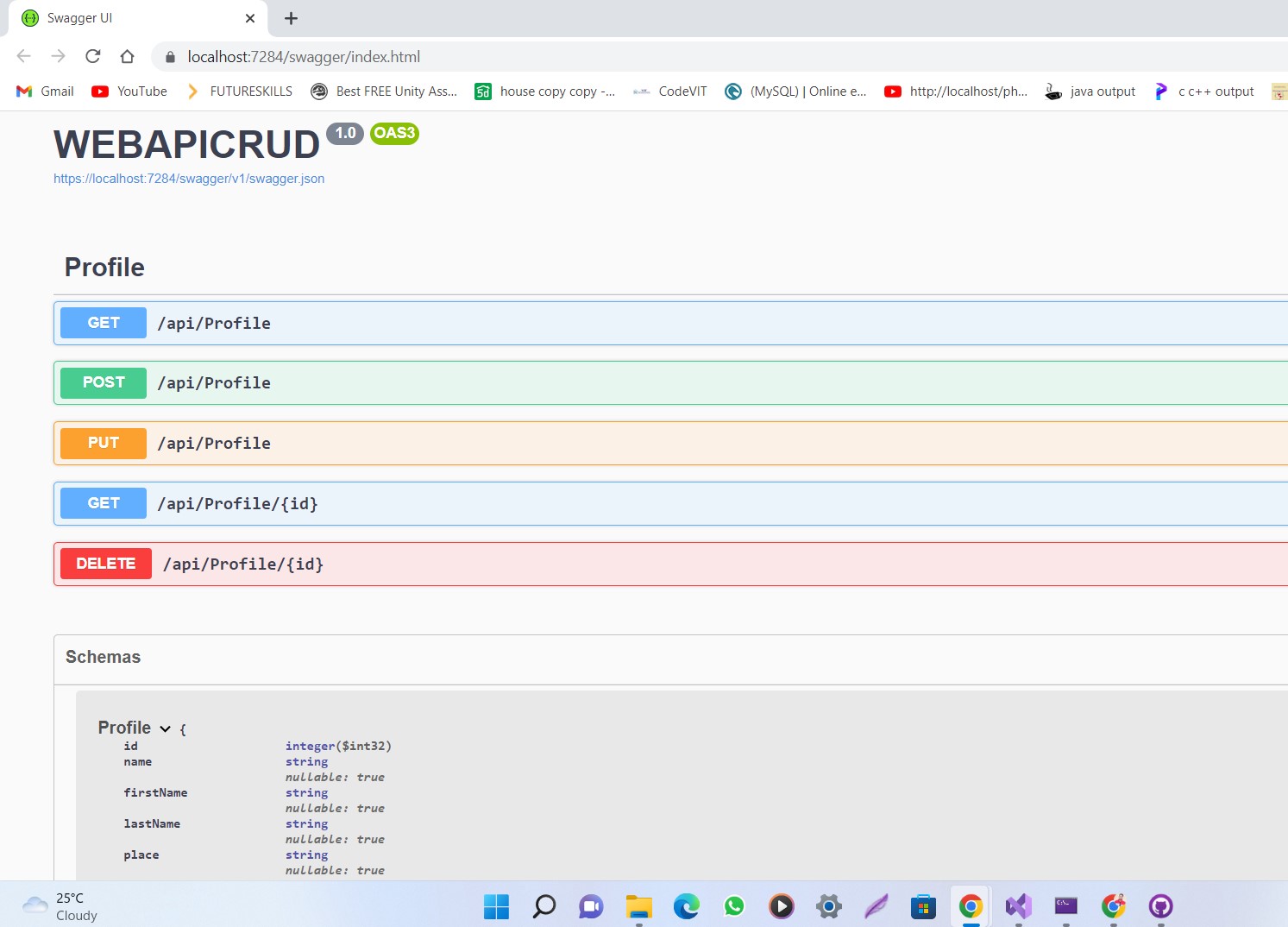Launch Microsoft Edge from the taskbar

pos(687,906)
